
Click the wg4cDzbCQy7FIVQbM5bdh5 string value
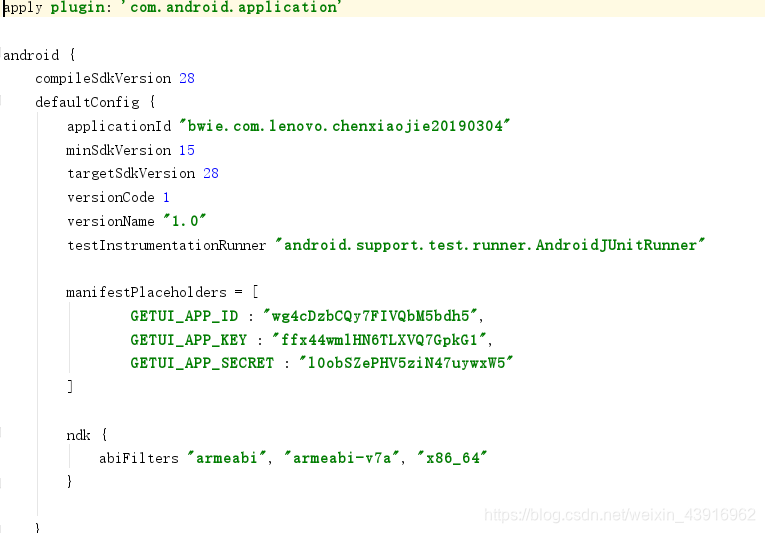[370, 316]
